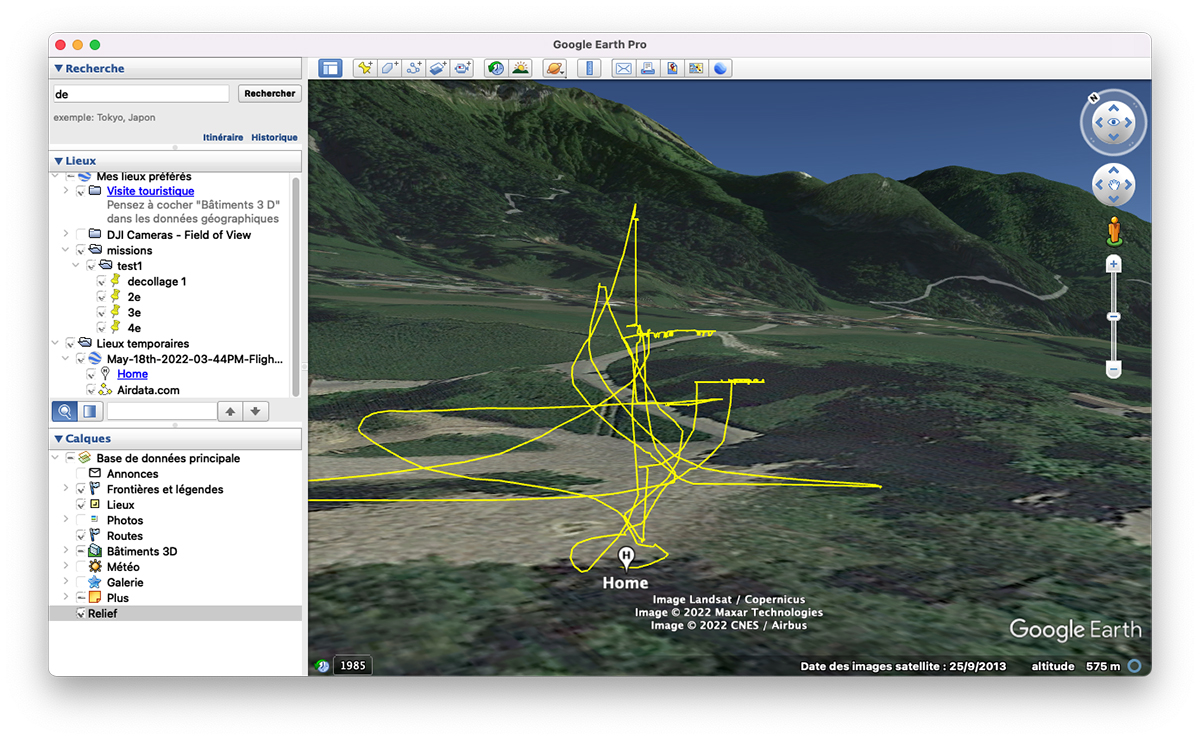
Task: Collapse the Lieux panel header
Action: coord(59,161)
